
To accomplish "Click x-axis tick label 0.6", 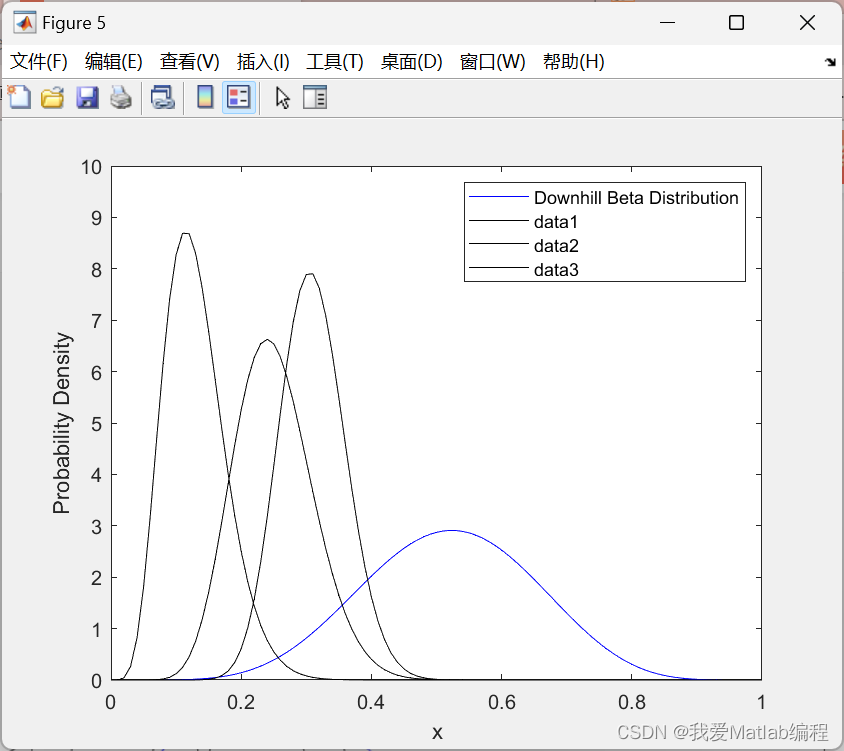I will coord(502,702).
